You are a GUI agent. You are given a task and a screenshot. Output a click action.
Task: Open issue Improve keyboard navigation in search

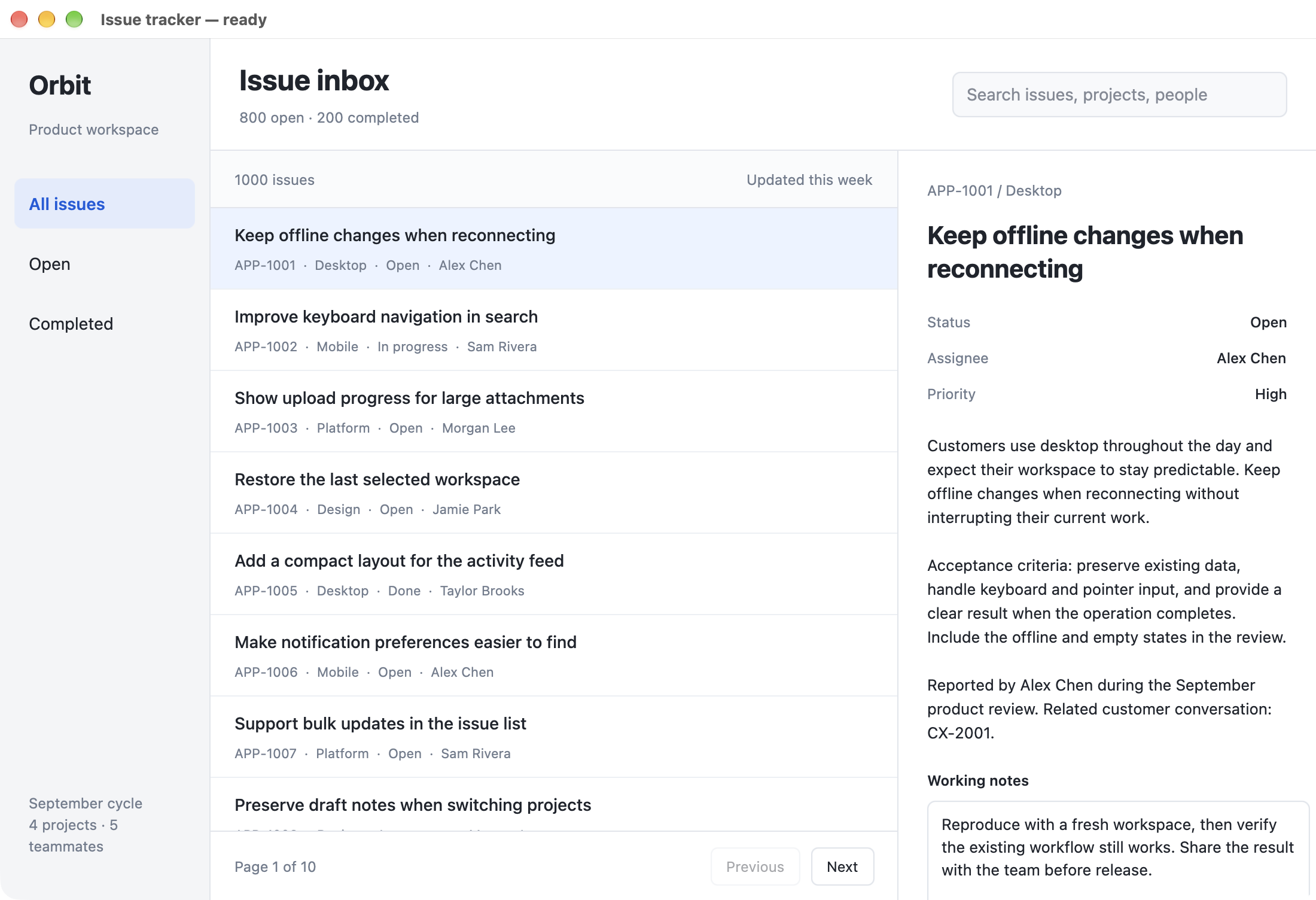click(554, 330)
